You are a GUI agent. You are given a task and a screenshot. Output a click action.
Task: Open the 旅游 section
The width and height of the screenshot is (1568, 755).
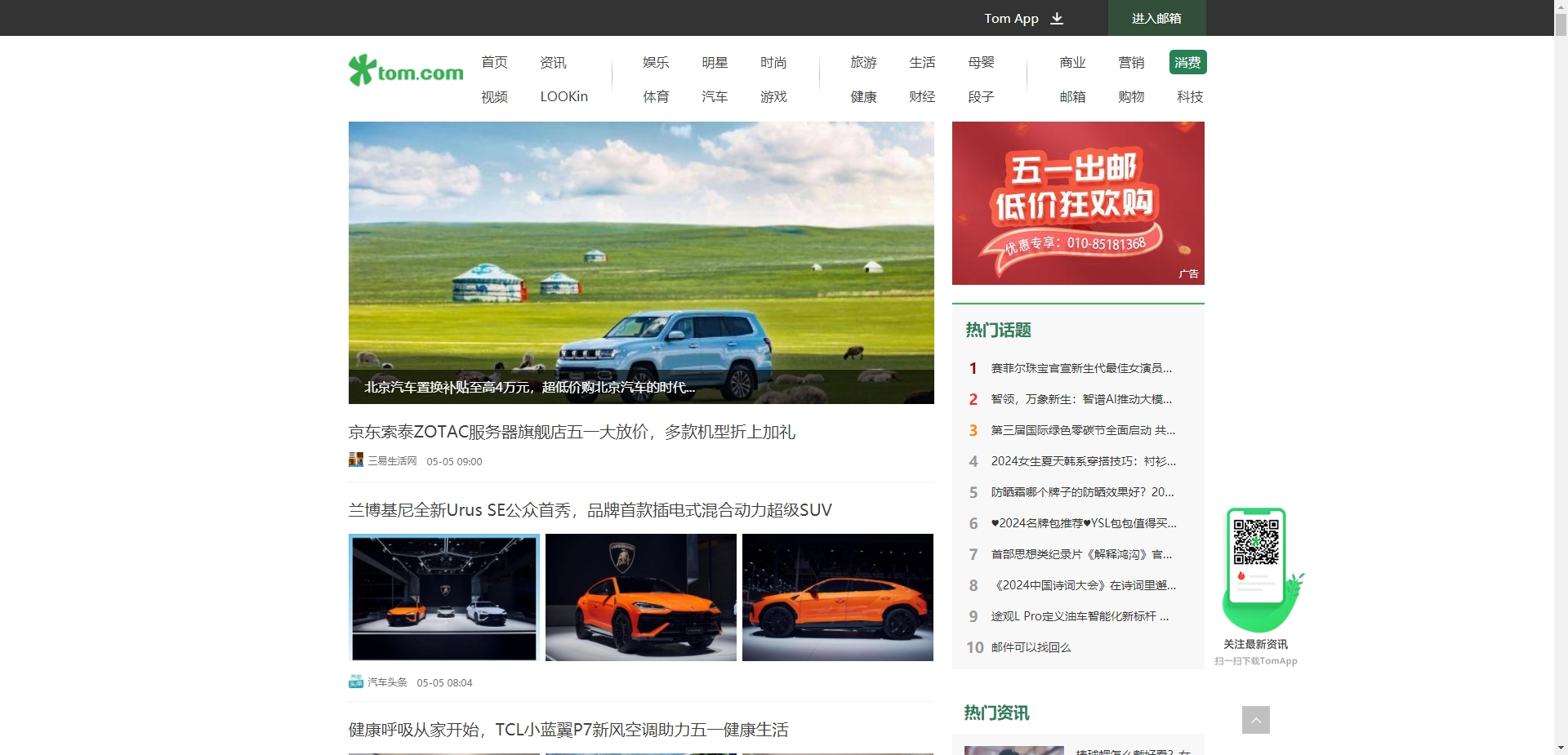[x=863, y=62]
